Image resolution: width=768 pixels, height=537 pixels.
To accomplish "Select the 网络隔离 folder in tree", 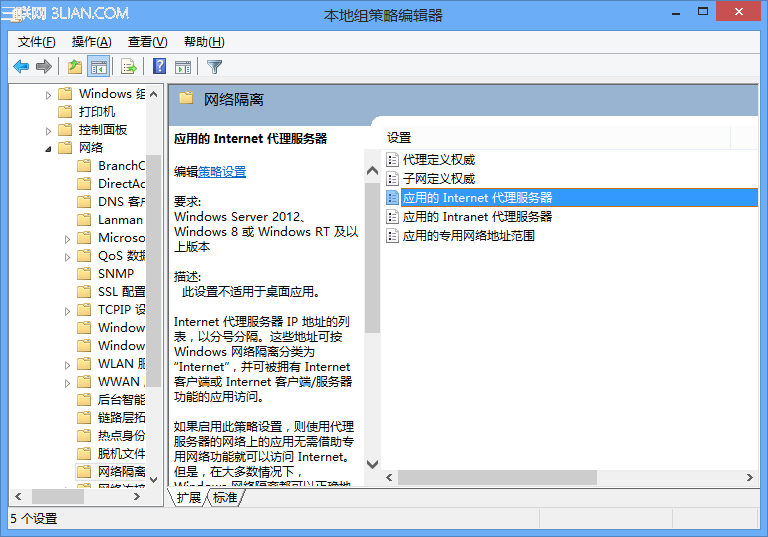I will pos(121,471).
